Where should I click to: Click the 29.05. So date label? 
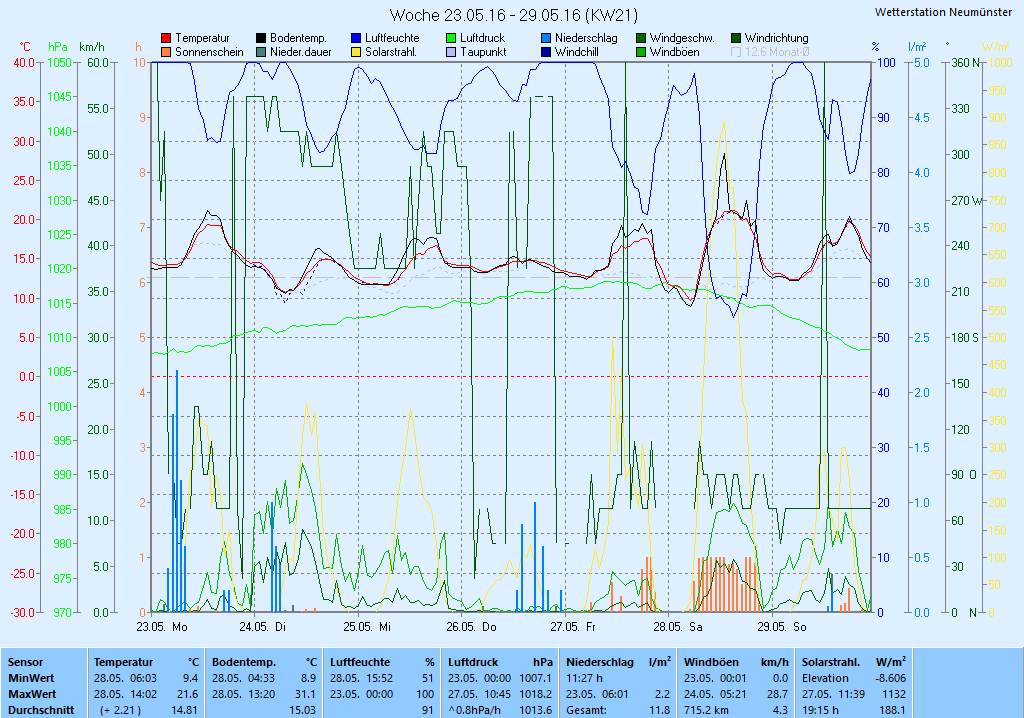[x=782, y=627]
